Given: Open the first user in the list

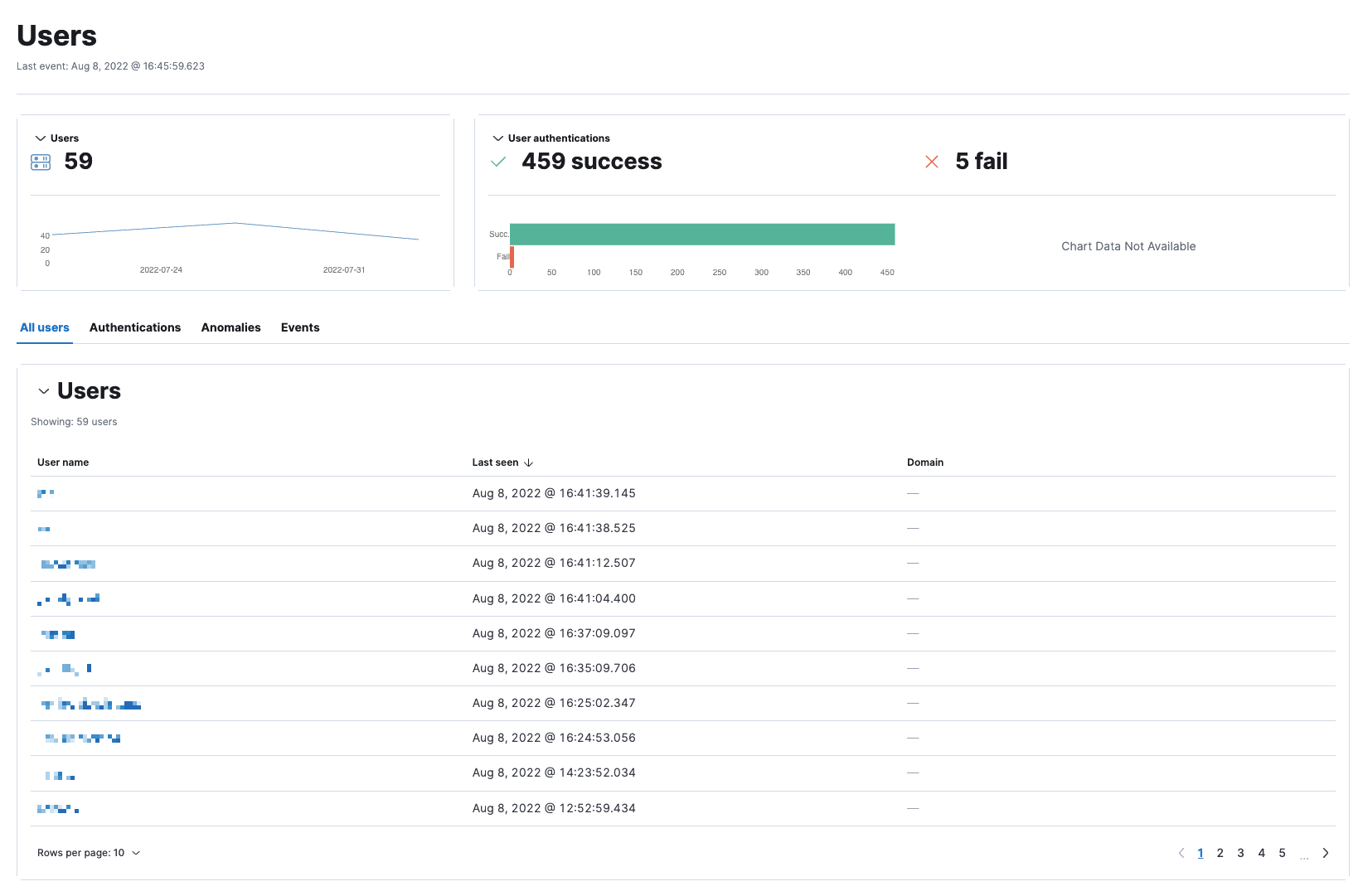Looking at the screenshot, I should 46,493.
